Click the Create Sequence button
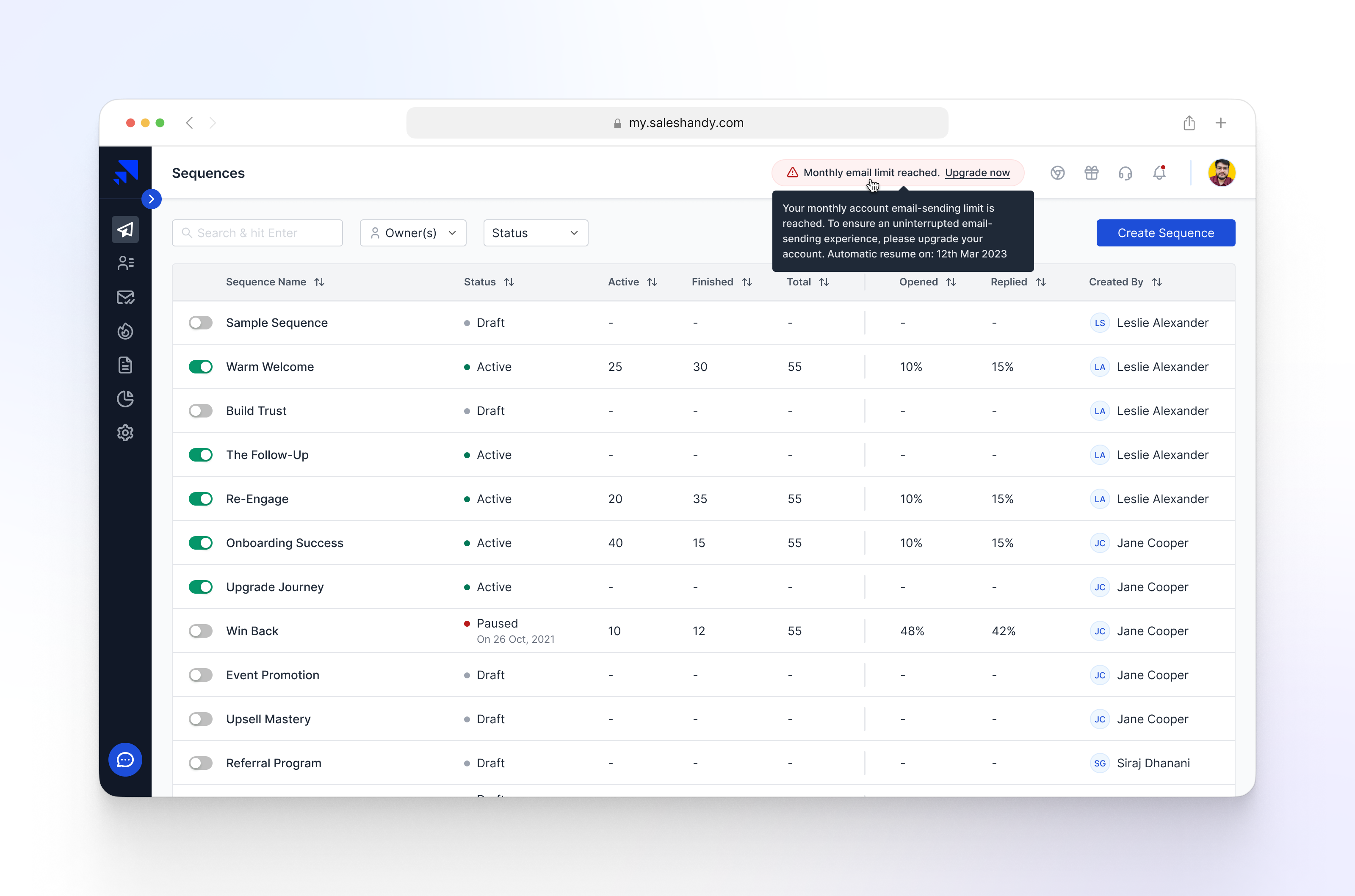 point(1165,233)
